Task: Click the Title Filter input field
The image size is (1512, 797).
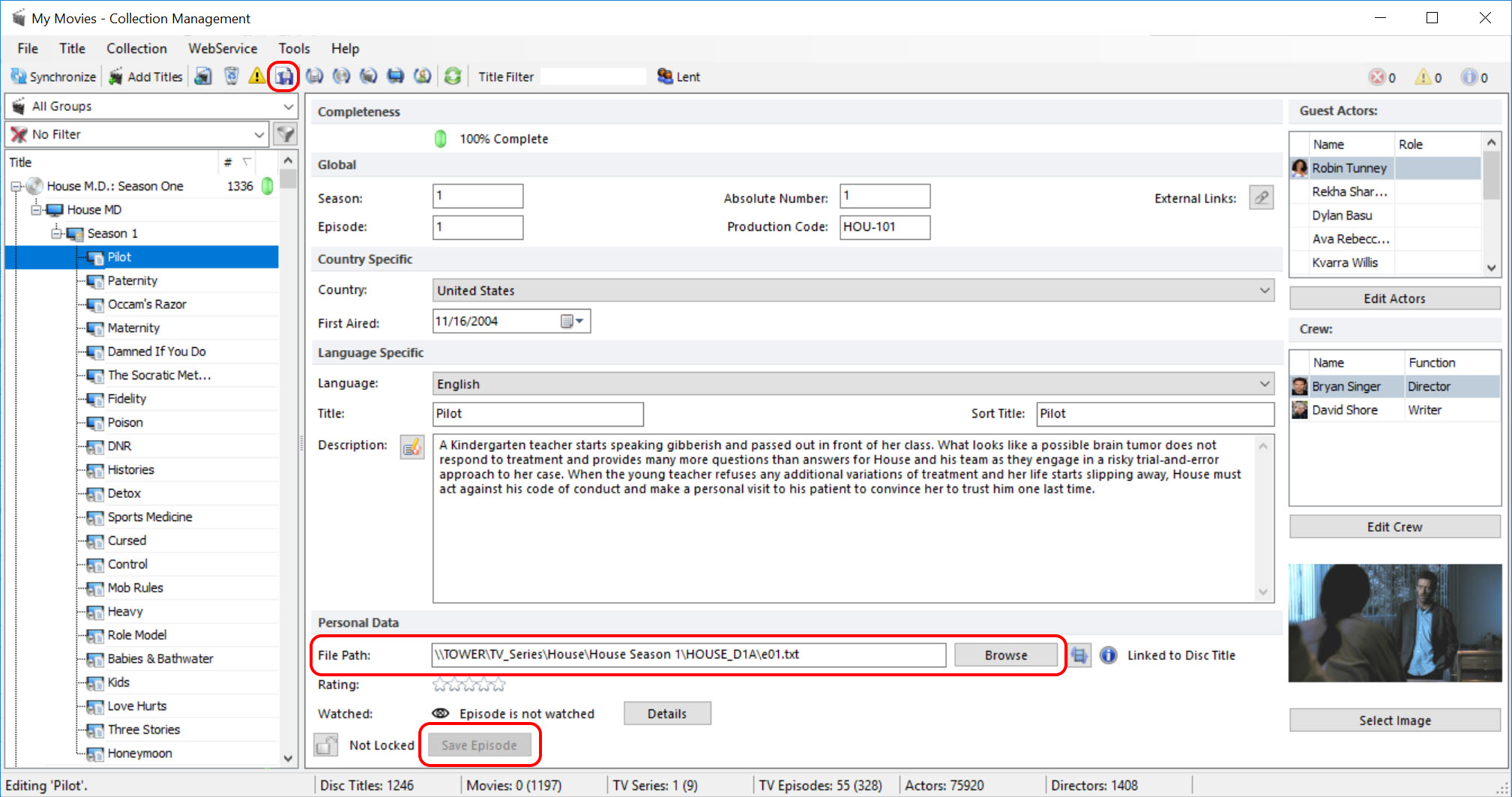Action: [593, 76]
